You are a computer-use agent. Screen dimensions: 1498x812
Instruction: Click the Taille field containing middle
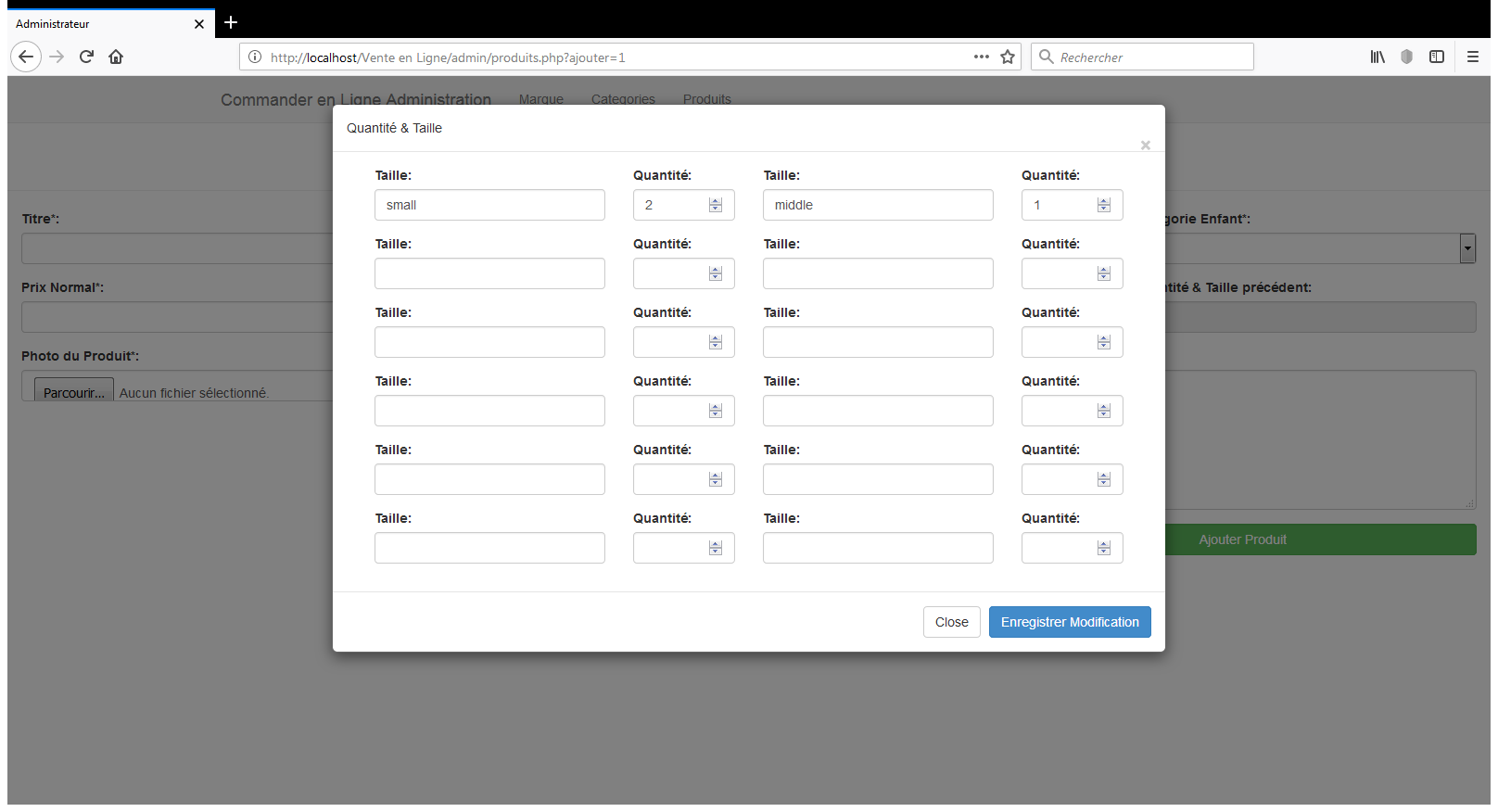[x=878, y=205]
